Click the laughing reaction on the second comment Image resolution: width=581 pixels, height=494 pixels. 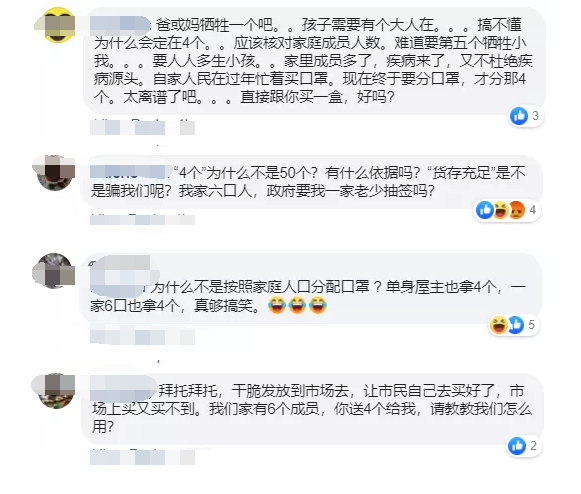pyautogui.click(x=500, y=210)
